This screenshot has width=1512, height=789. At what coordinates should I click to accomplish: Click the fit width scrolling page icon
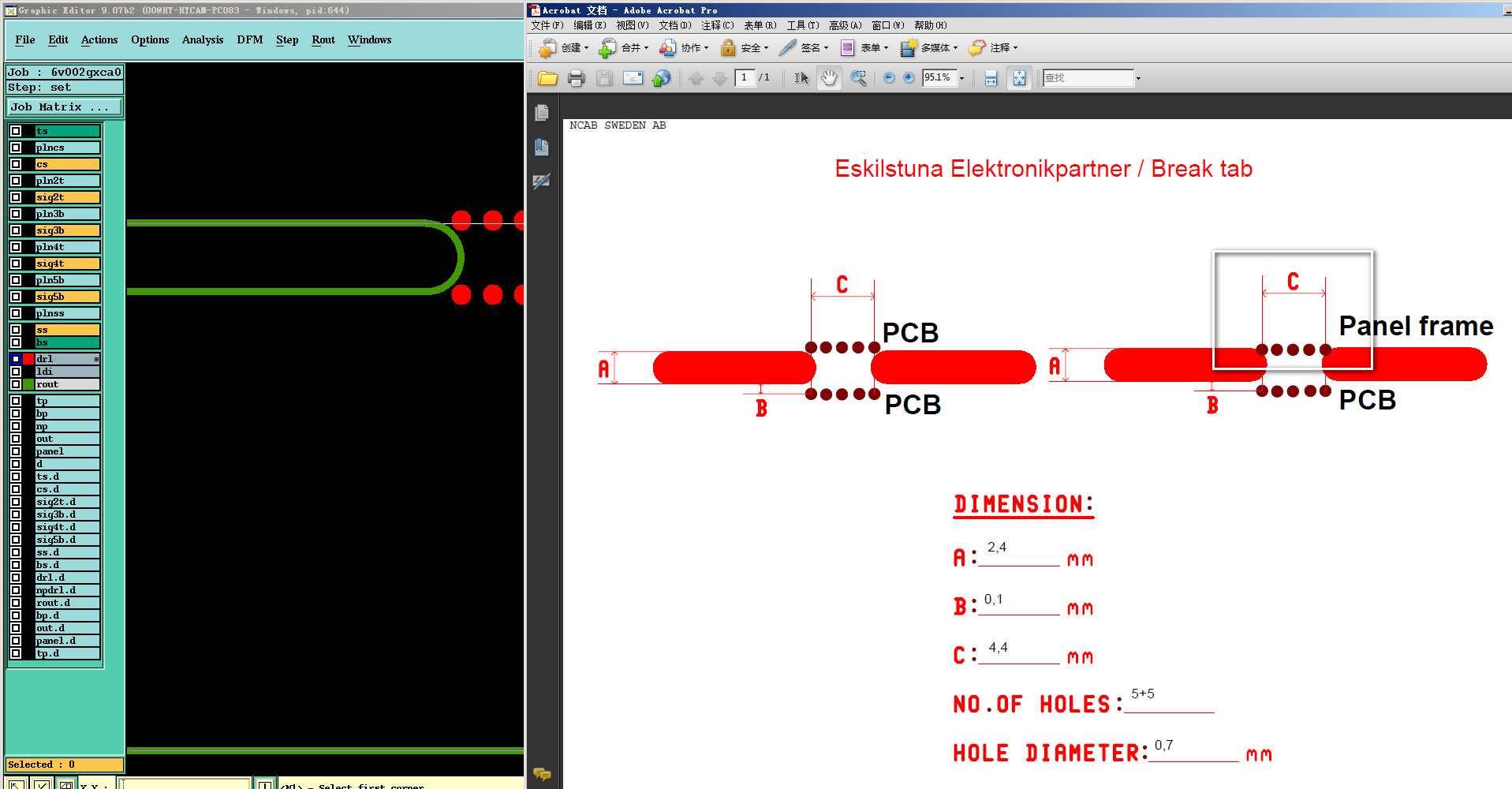pyautogui.click(x=991, y=78)
